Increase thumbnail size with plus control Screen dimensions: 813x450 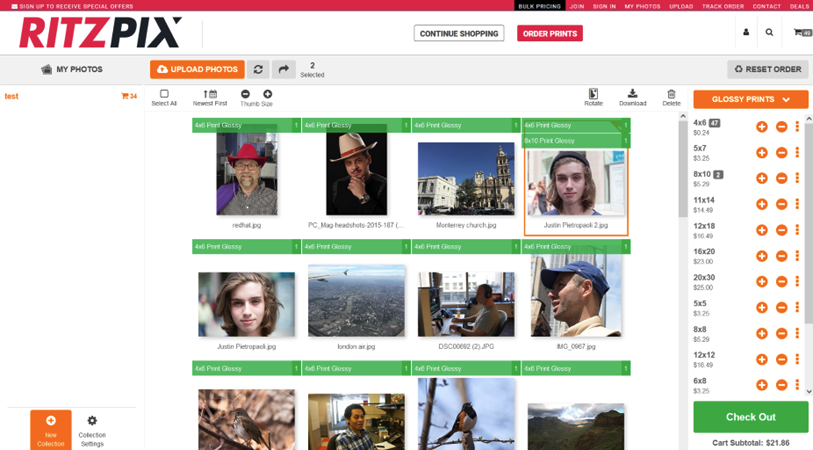pyautogui.click(x=267, y=94)
